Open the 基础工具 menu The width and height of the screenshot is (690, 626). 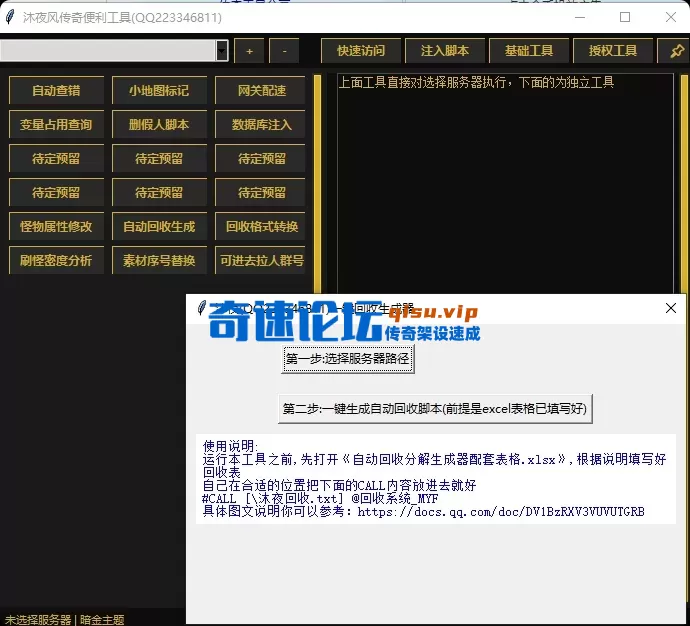click(529, 51)
